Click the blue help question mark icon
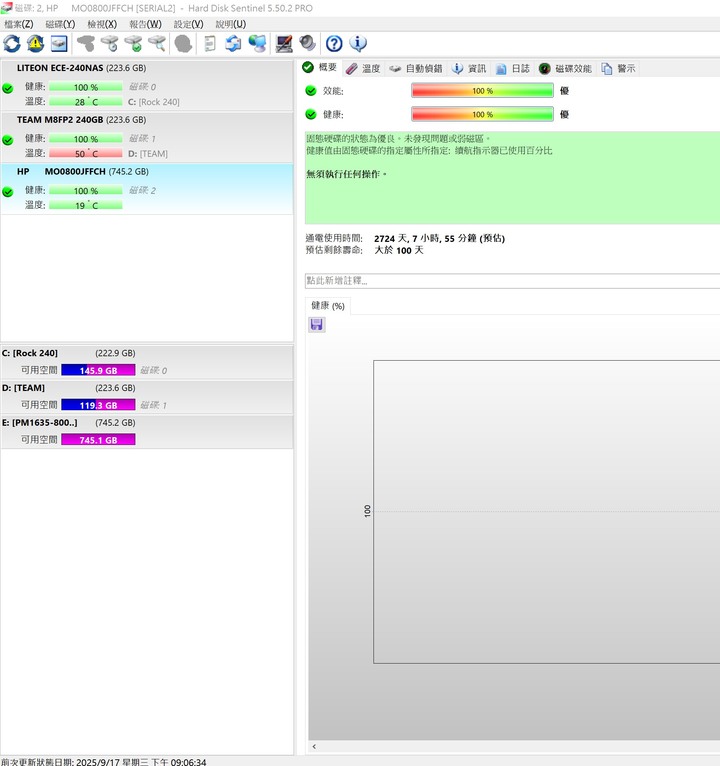This screenshot has width=720, height=766. (x=334, y=43)
